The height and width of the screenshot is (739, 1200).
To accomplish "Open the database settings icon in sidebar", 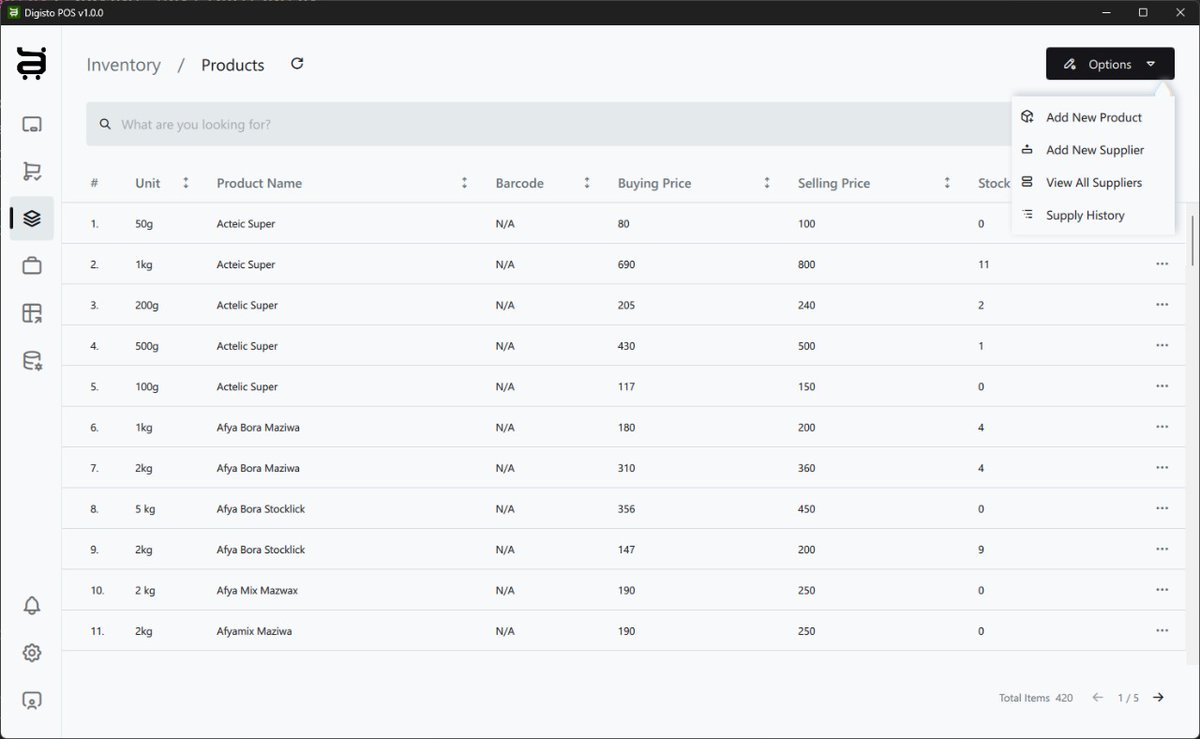I will (x=32, y=361).
